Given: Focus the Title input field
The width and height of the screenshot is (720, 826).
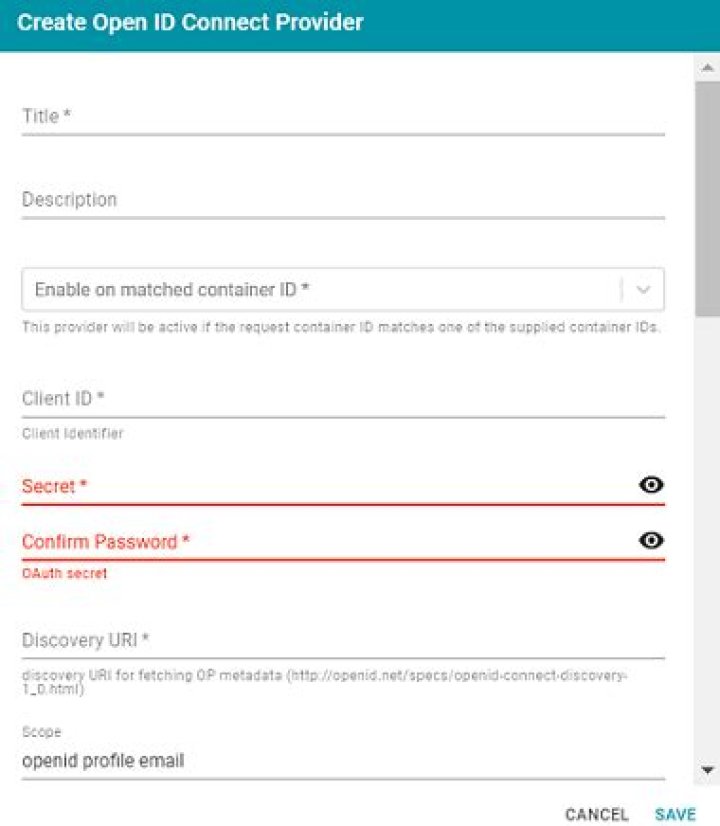Looking at the screenshot, I should tap(342, 116).
